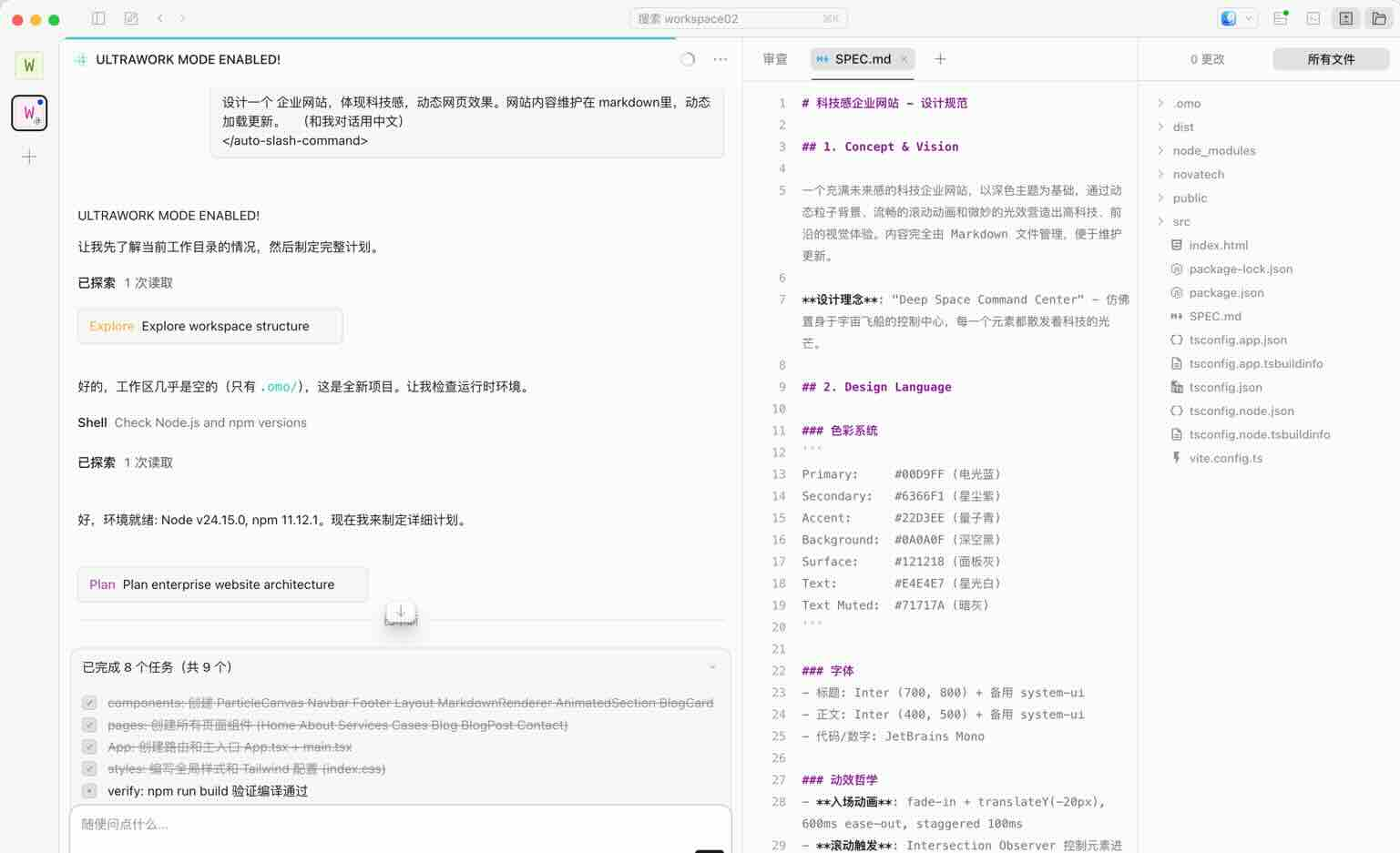Click the '## 2. Design Language' heading line
This screenshot has width=1400, height=853.
(x=876, y=387)
